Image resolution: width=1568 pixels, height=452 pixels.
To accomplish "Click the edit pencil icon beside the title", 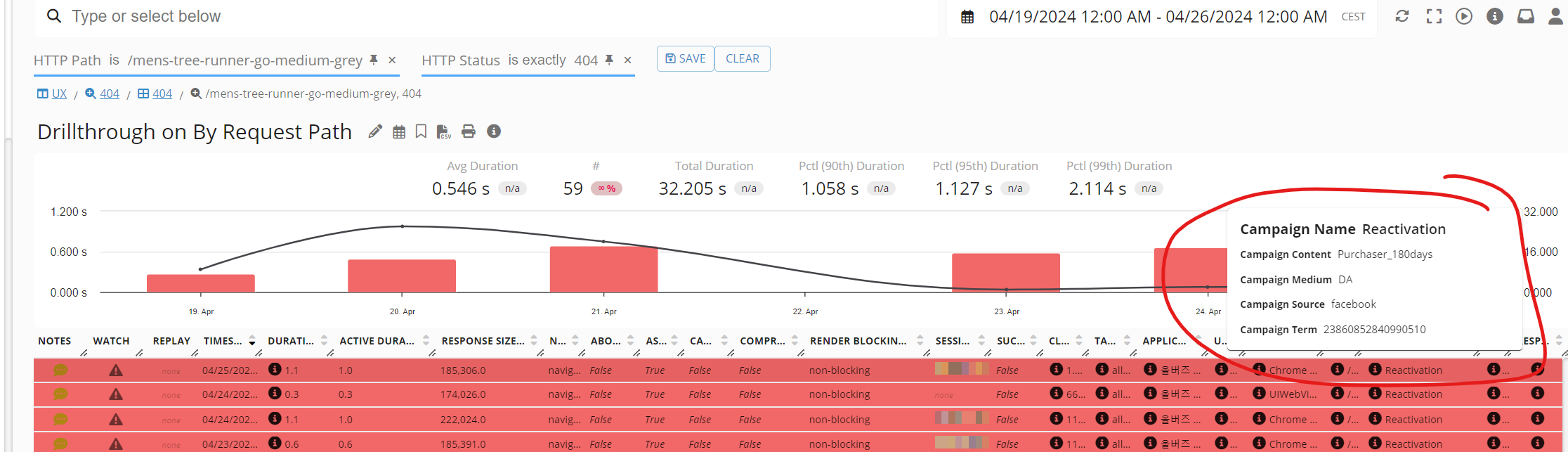I will point(375,131).
